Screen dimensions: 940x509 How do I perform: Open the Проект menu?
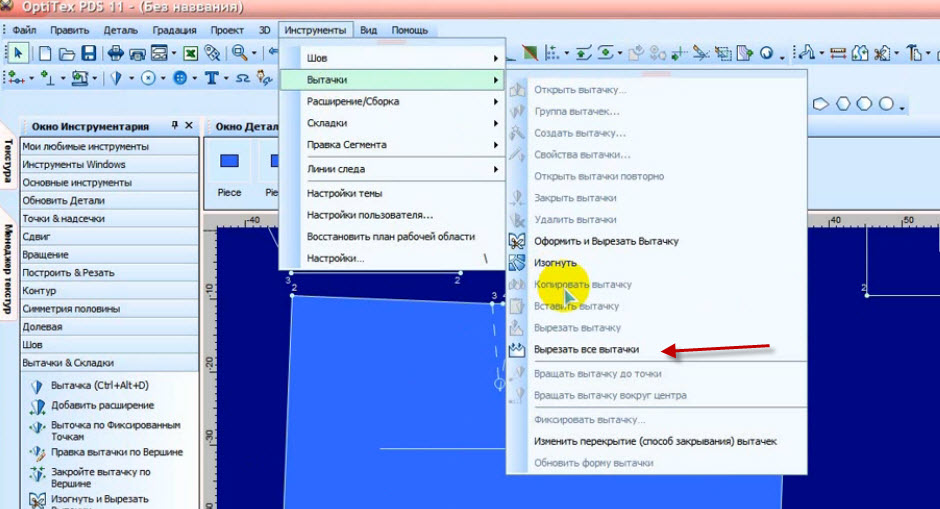pyautogui.click(x=227, y=30)
